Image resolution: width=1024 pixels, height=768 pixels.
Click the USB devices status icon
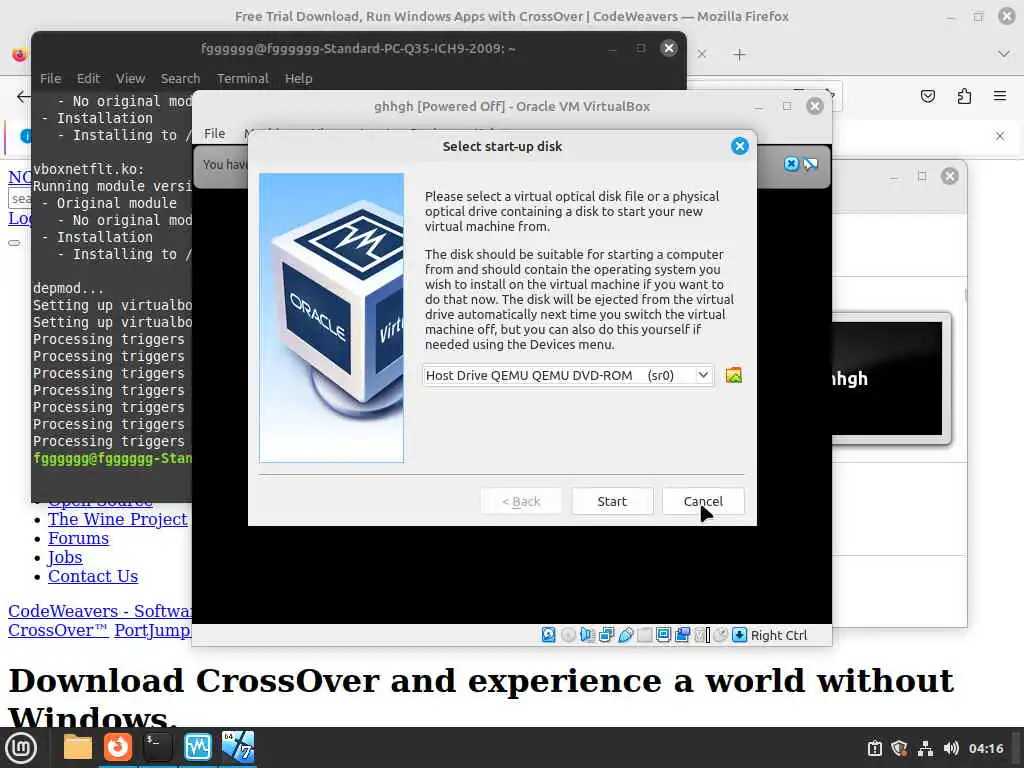pyautogui.click(x=626, y=635)
